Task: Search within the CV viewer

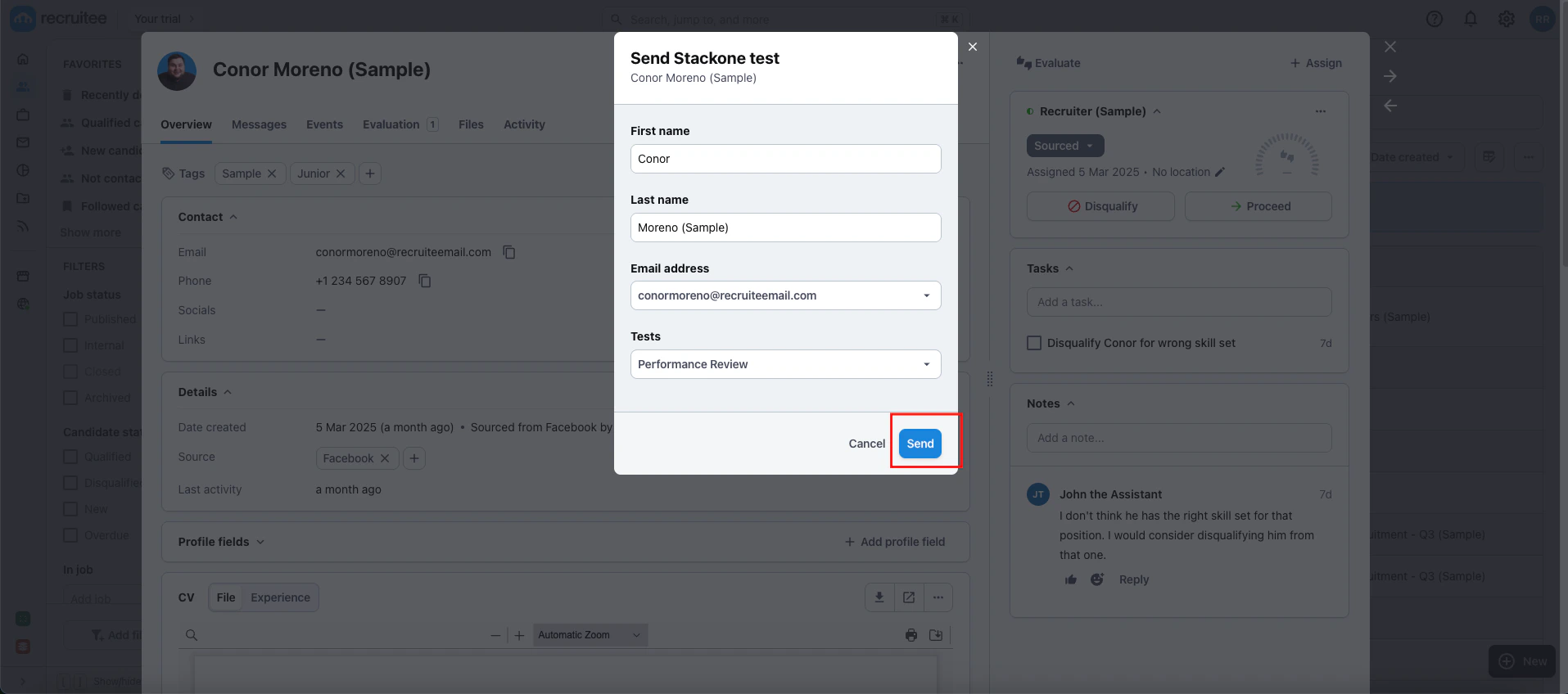Action: (191, 635)
